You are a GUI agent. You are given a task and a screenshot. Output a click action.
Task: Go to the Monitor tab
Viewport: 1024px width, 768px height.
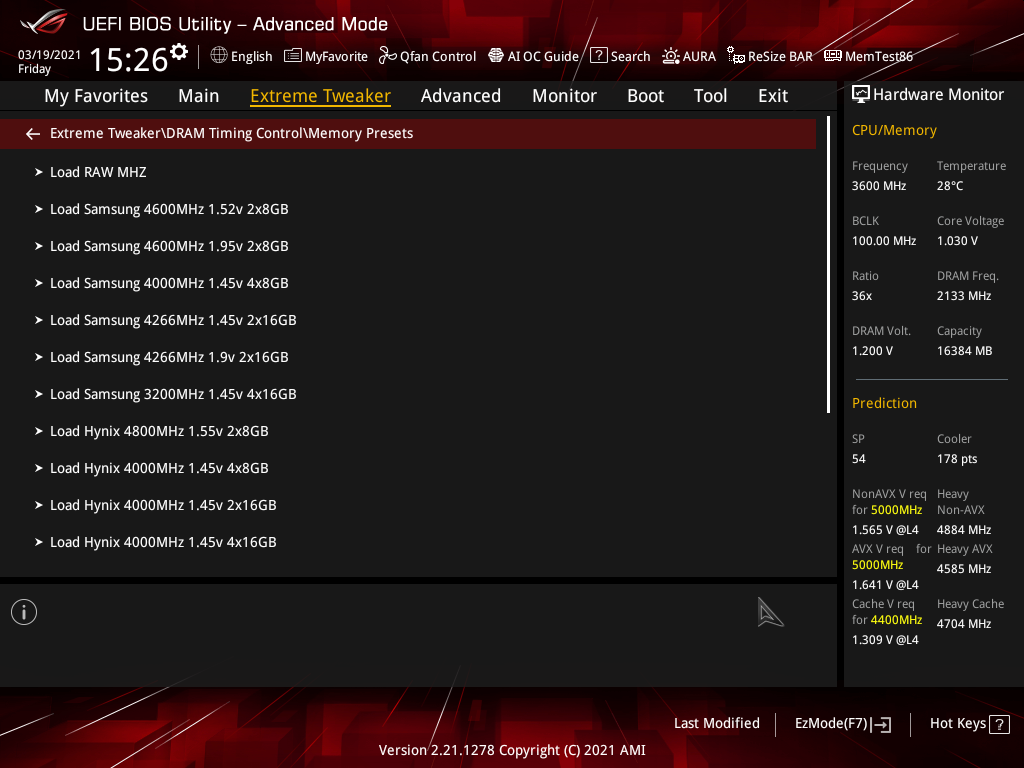[564, 95]
